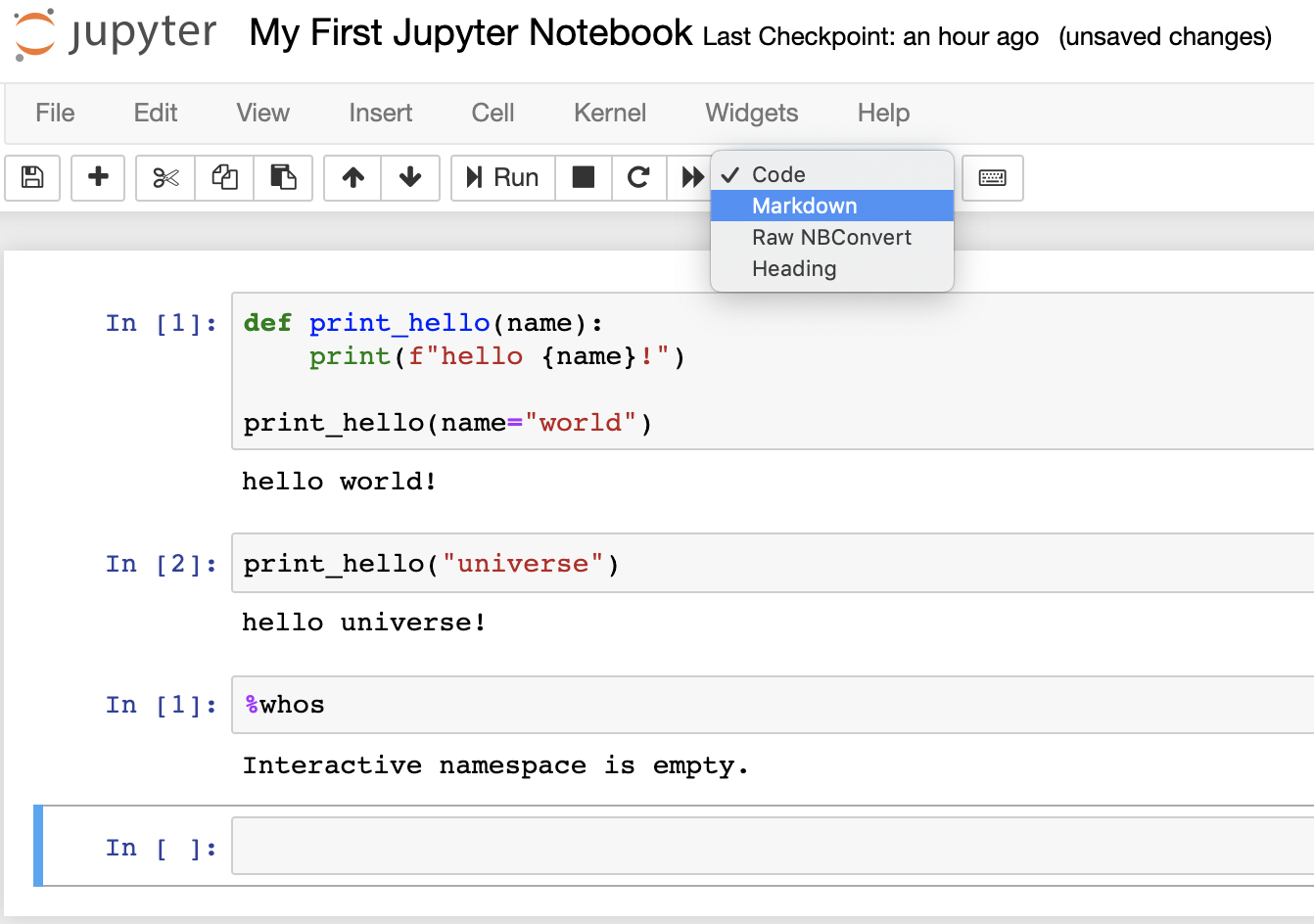
Task: Click the "hello world!" output text
Action: [339, 481]
